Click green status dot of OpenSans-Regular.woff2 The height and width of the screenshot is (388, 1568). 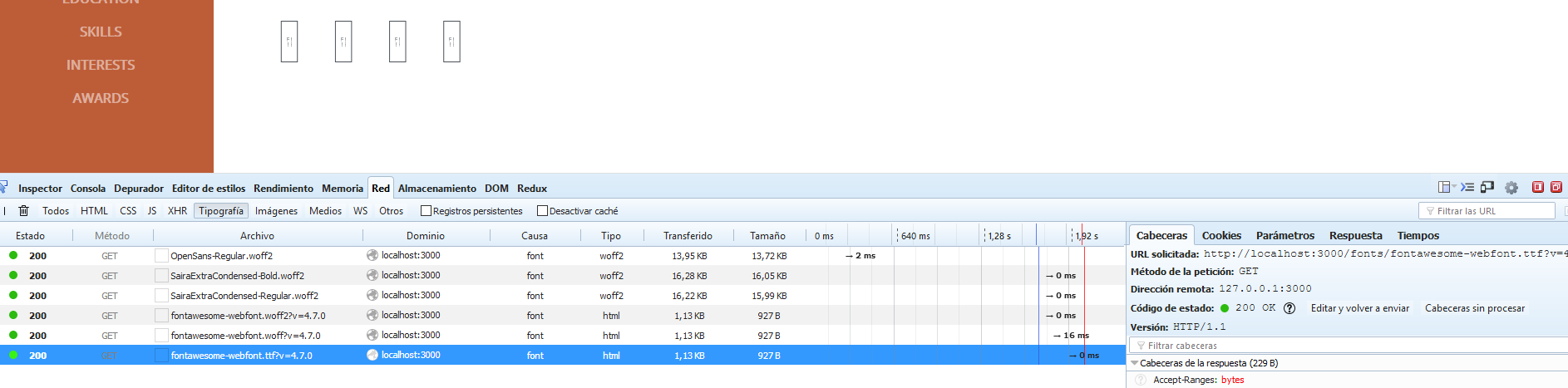click(x=13, y=255)
